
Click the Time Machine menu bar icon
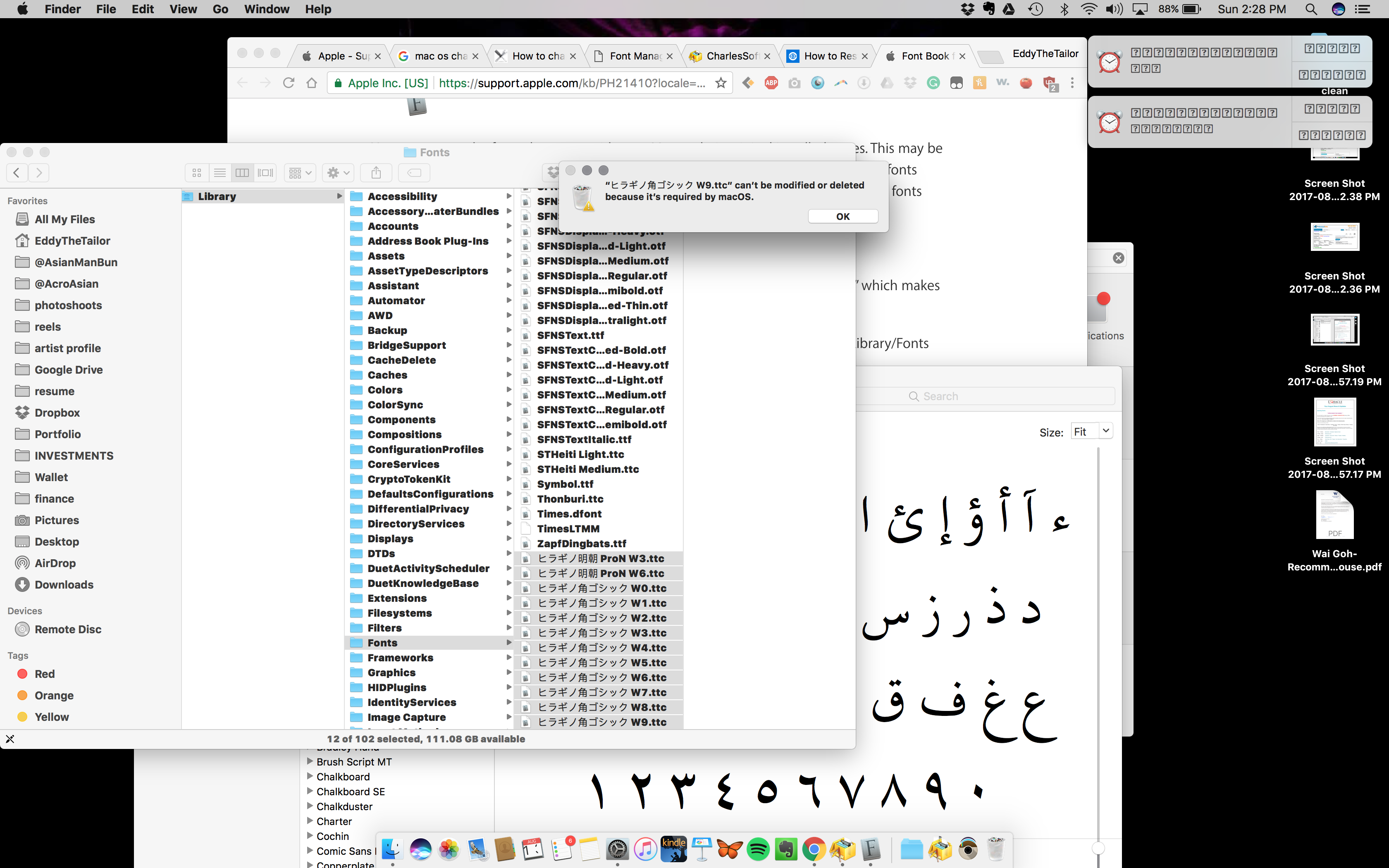[x=1036, y=9]
